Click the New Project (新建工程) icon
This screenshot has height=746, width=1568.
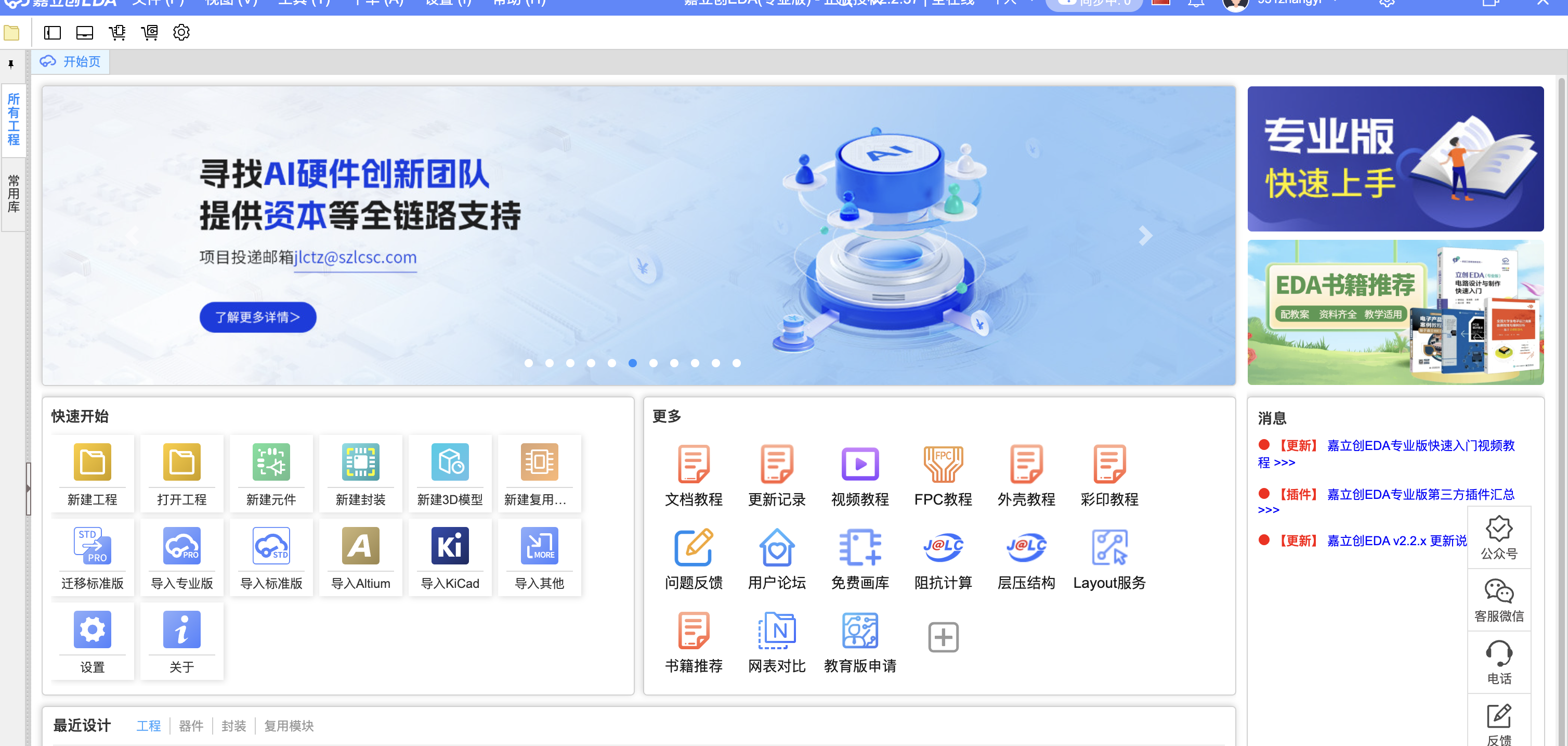[92, 463]
